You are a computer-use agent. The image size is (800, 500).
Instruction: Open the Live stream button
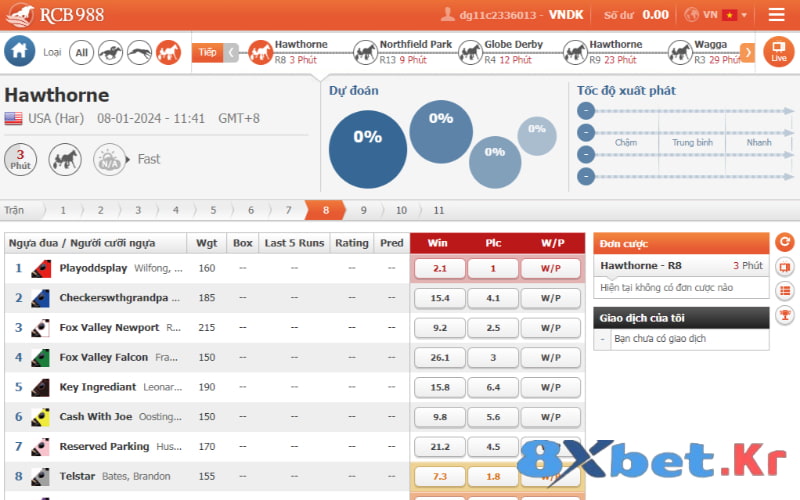(x=778, y=52)
